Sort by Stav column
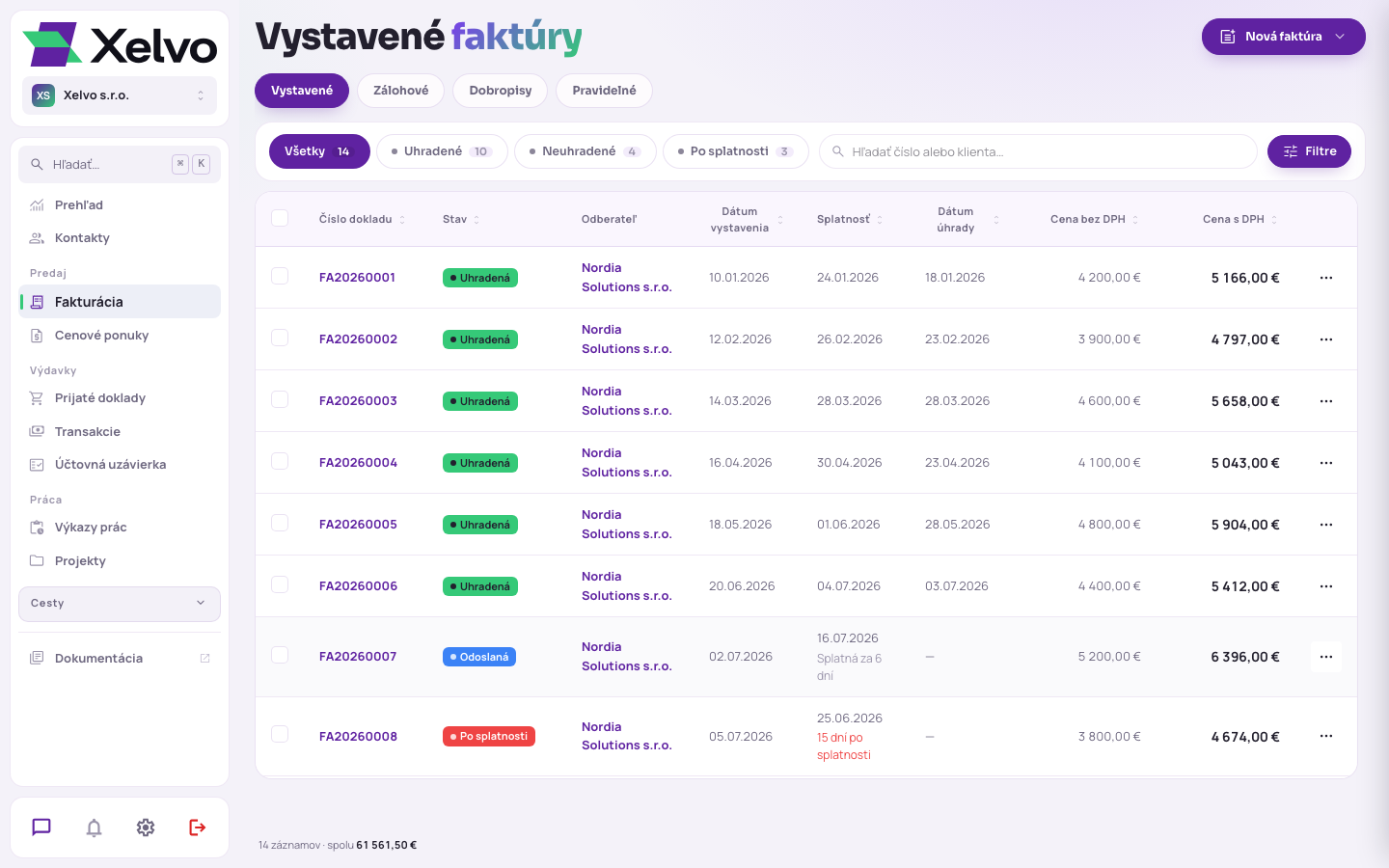Screen dimensions: 1389x868 [x=461, y=220]
